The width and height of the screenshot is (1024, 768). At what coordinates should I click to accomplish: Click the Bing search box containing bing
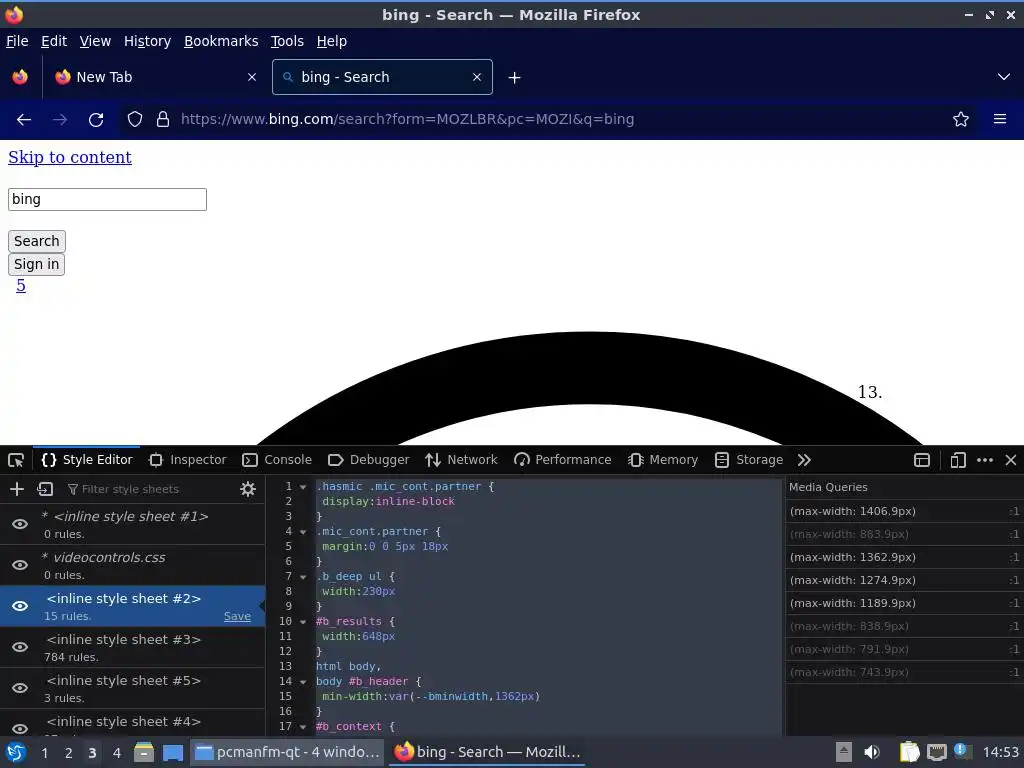pos(107,199)
